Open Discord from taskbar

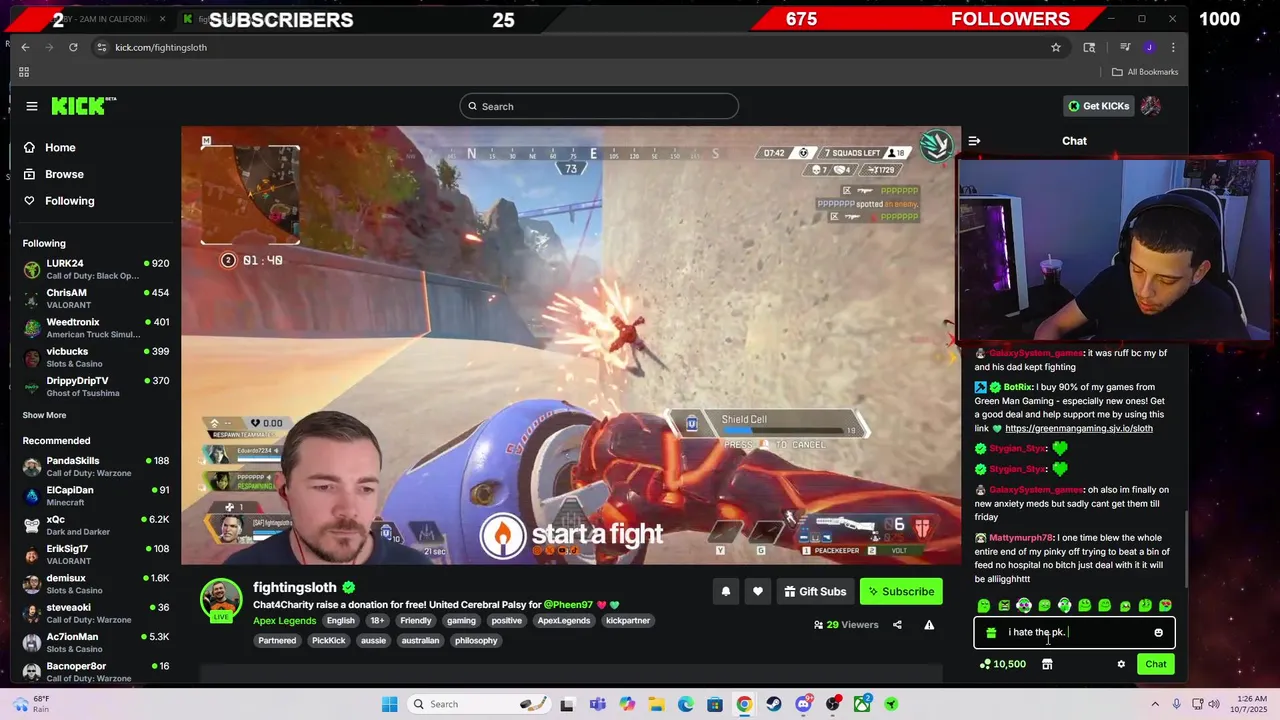803,704
